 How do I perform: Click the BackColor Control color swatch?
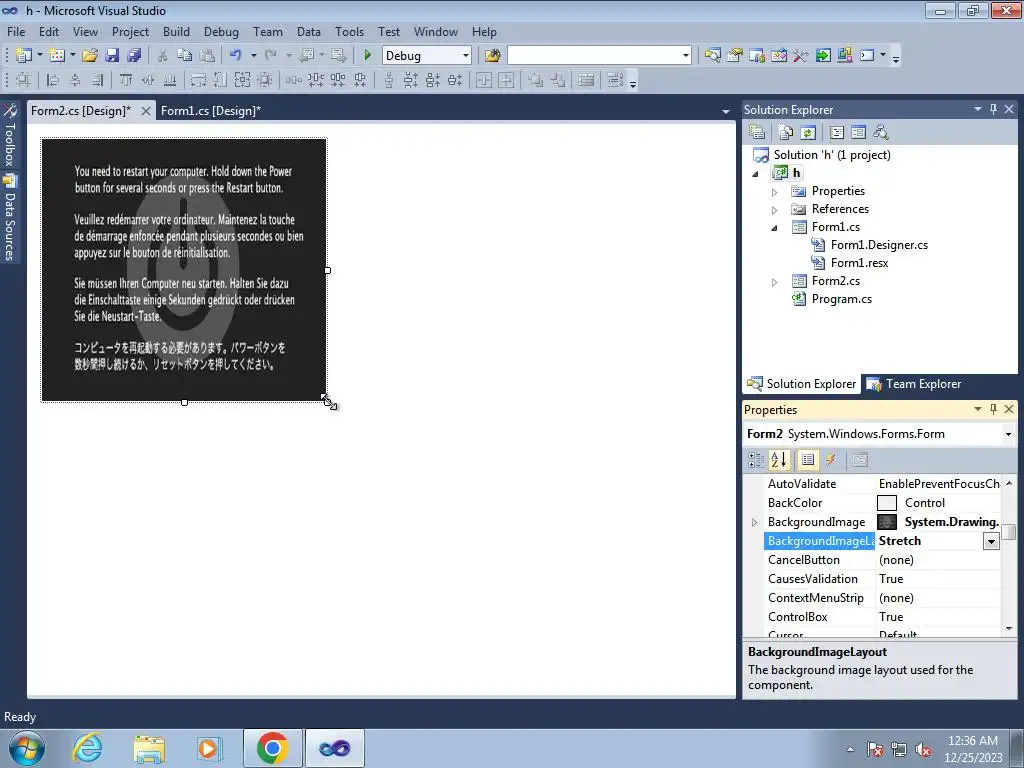click(x=886, y=503)
